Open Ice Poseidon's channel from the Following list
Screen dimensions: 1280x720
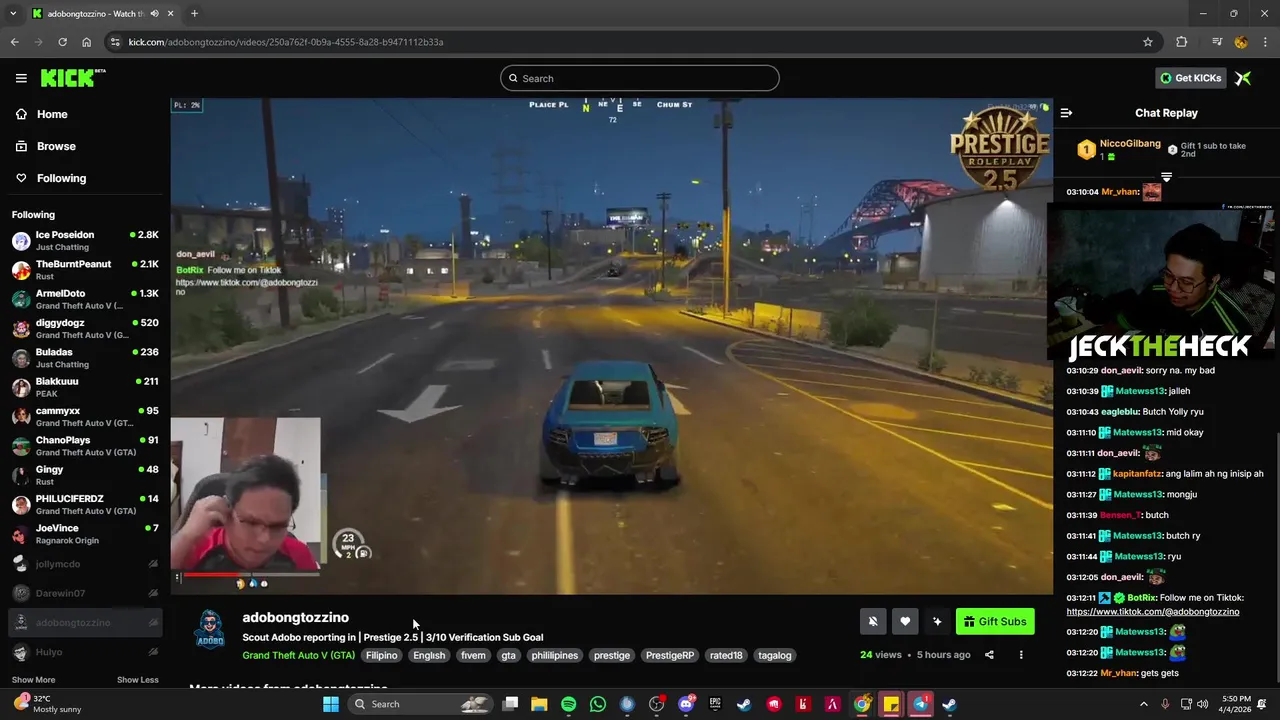coord(85,240)
